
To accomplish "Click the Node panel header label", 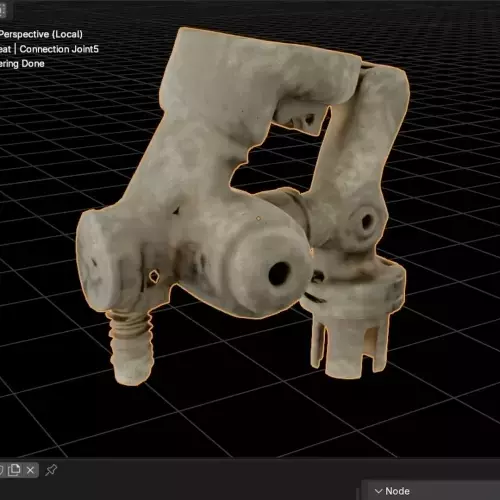I will (x=397, y=491).
